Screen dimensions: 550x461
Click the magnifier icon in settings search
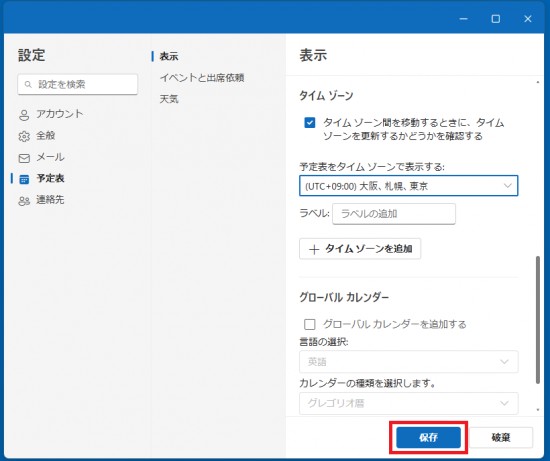[28, 84]
